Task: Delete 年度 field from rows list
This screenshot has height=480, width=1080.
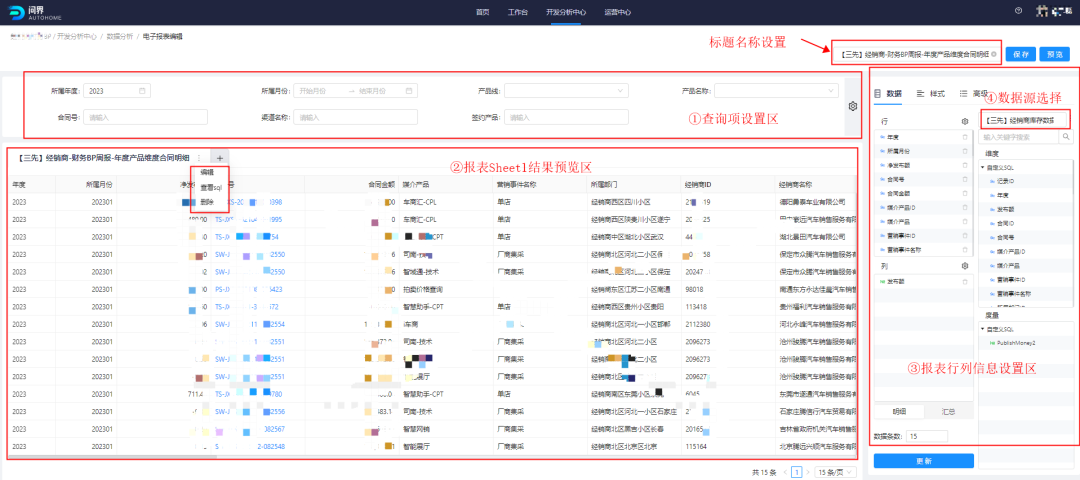Action: click(964, 137)
